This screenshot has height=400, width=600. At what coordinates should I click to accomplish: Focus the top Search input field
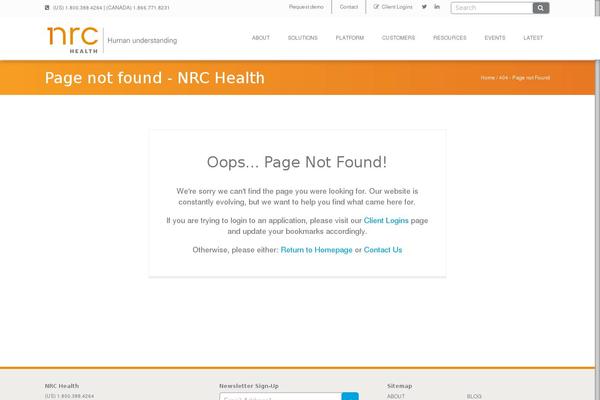coord(492,8)
